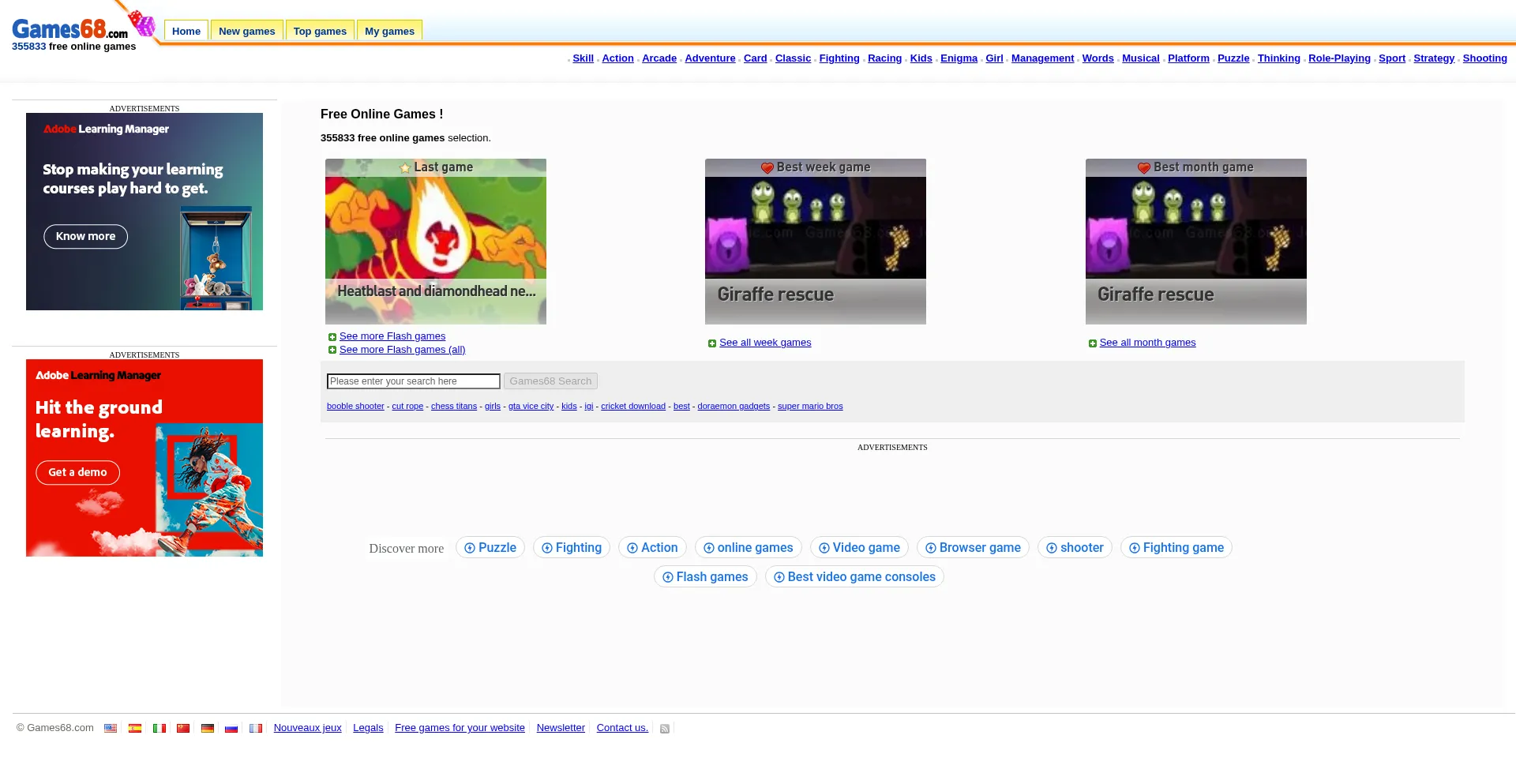Switch to New games tab

click(247, 31)
